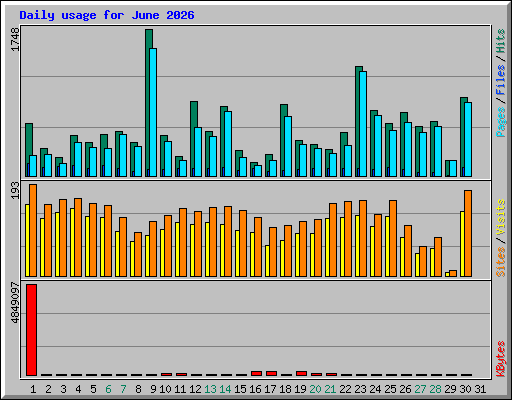
Task: Click the tall red KBytes bar for day 1
Action: click(x=31, y=330)
